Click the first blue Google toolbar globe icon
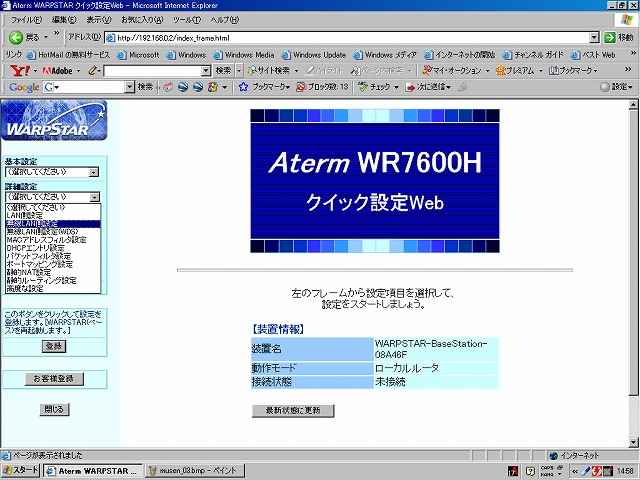This screenshot has height=480, width=640. coord(182,87)
